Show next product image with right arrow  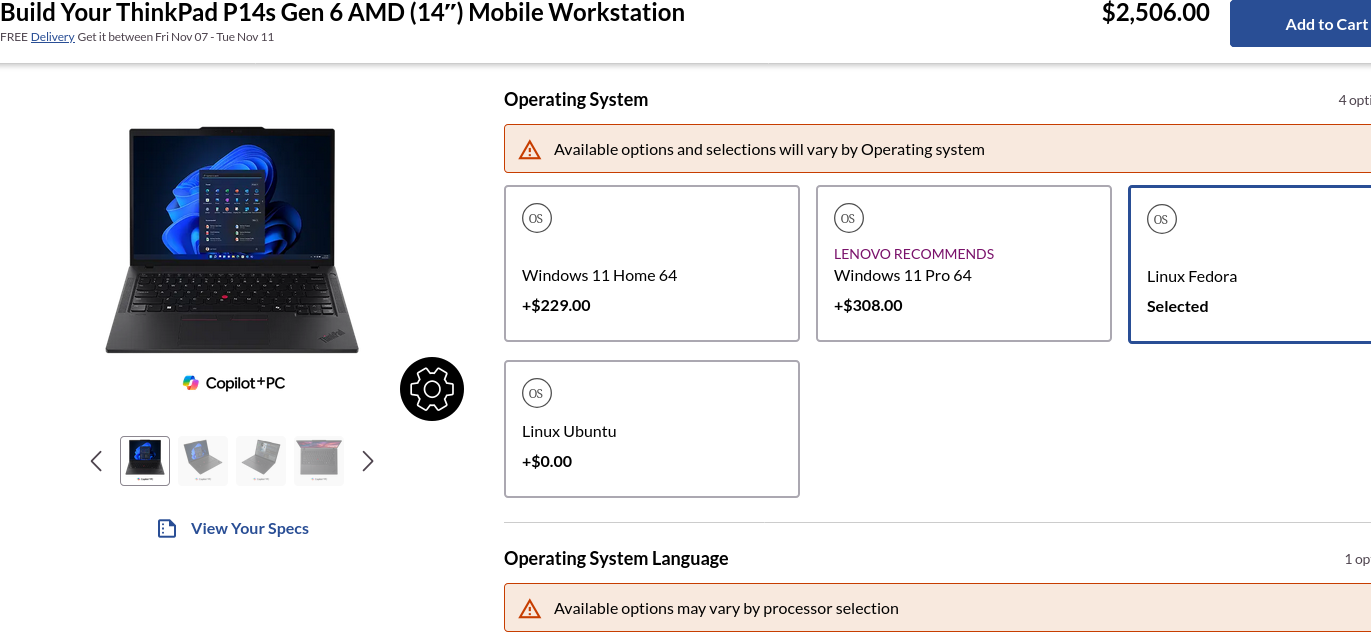click(x=368, y=461)
